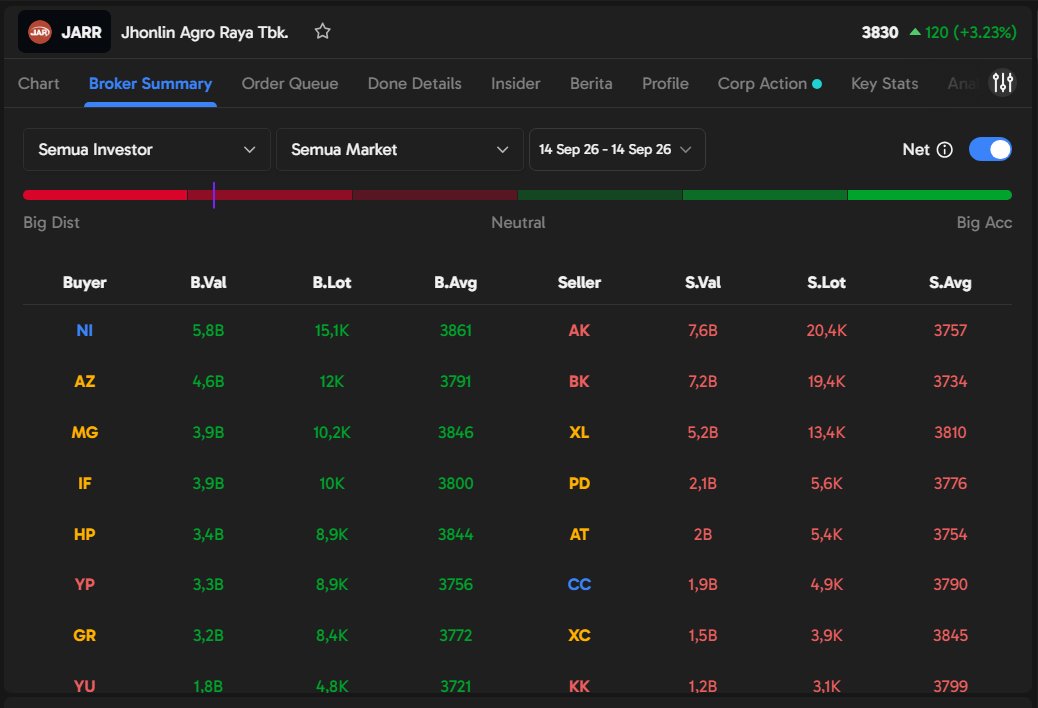Image resolution: width=1038 pixels, height=708 pixels.
Task: Sort by the B.Lot column header
Action: click(332, 283)
